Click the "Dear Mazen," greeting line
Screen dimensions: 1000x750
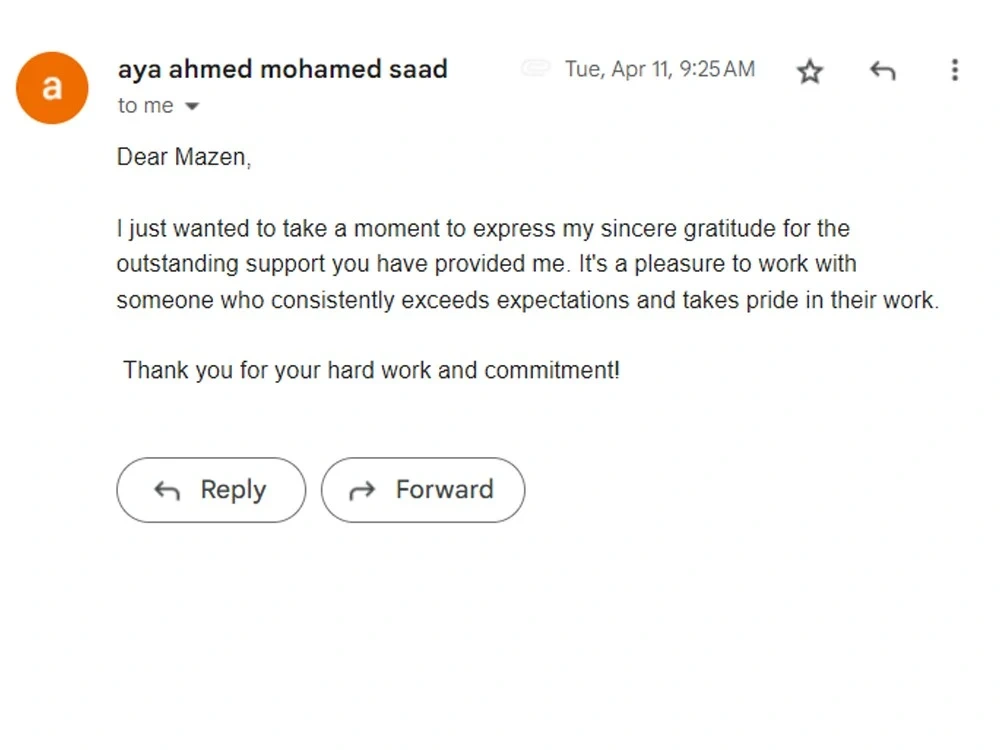pos(184,157)
